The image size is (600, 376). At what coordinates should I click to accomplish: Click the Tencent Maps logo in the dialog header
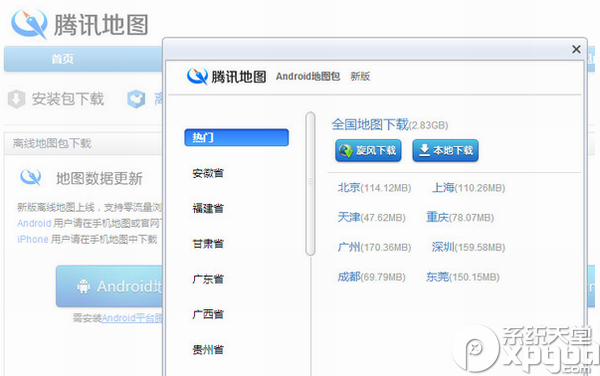(197, 76)
